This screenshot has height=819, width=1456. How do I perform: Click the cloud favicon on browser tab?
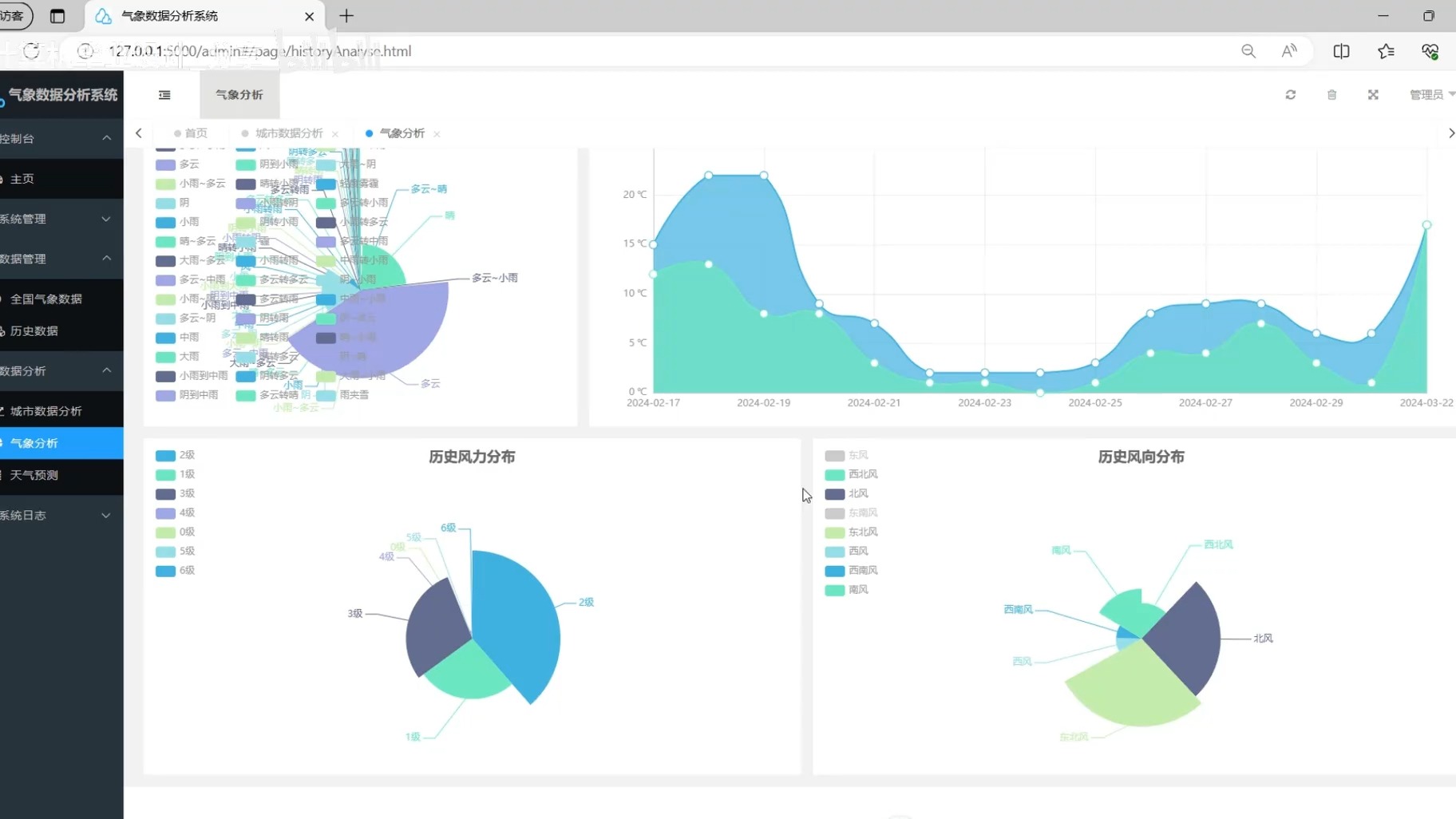[103, 16]
